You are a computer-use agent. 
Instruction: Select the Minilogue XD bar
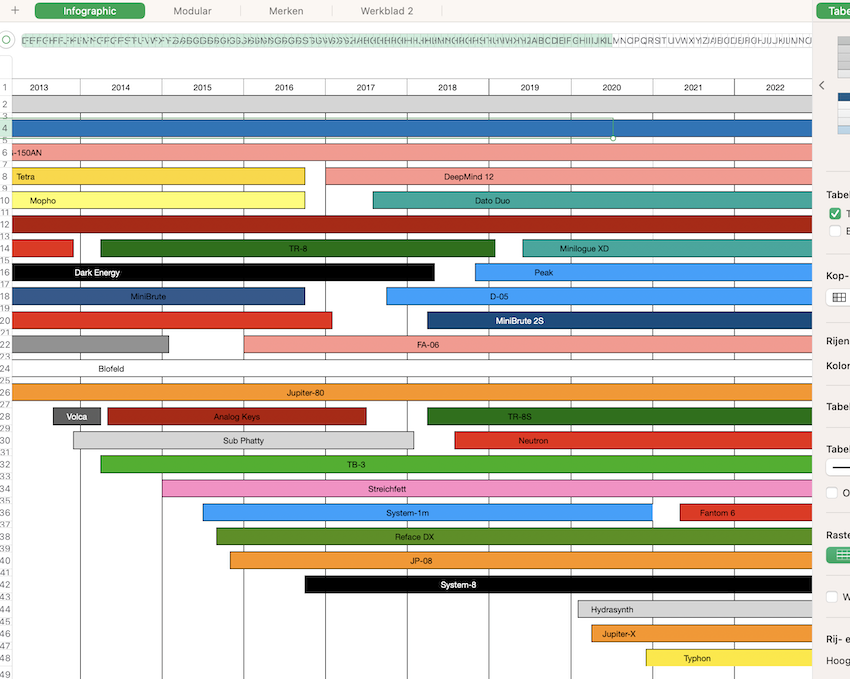pos(667,249)
